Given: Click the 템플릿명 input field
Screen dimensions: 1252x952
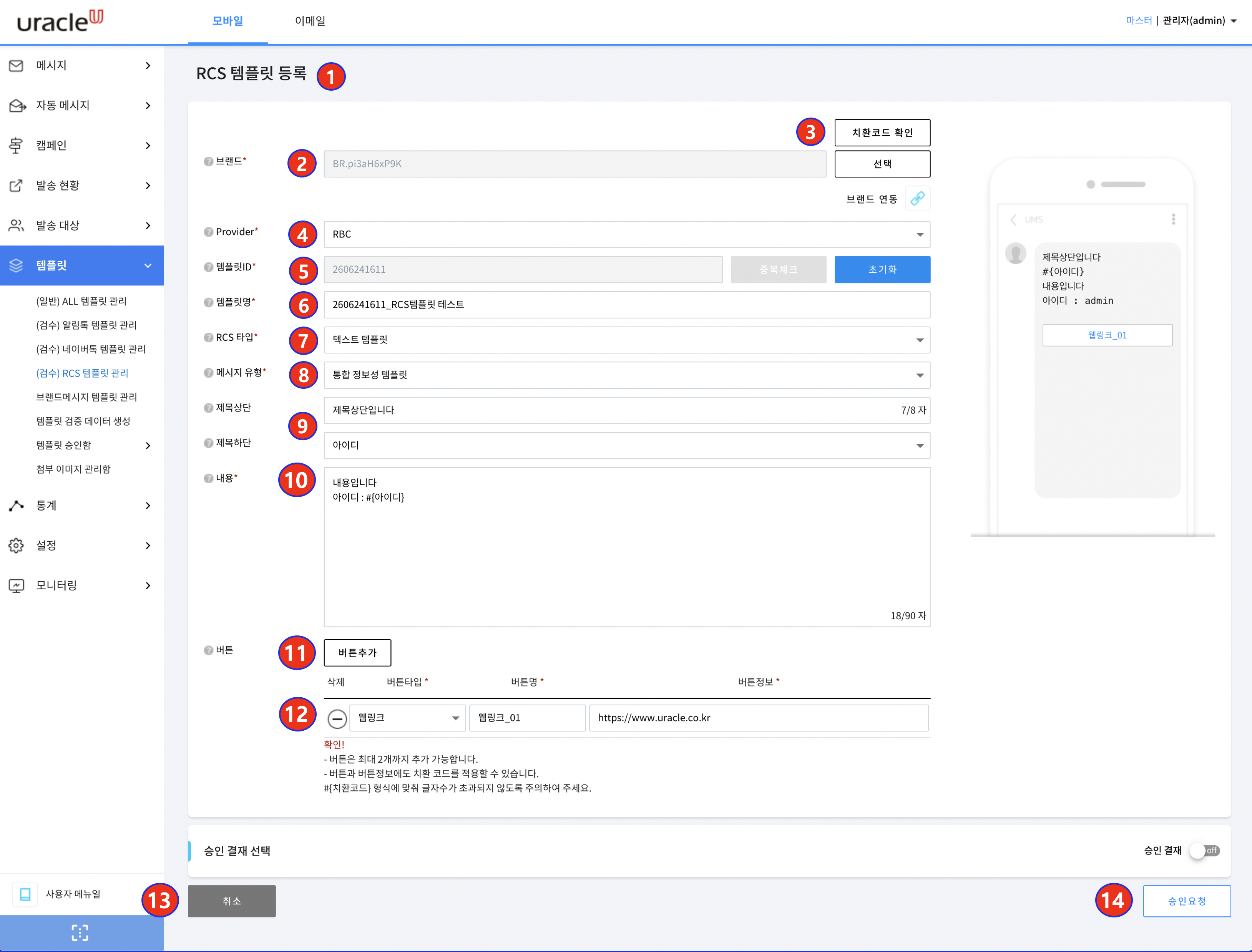Looking at the screenshot, I should tap(627, 305).
